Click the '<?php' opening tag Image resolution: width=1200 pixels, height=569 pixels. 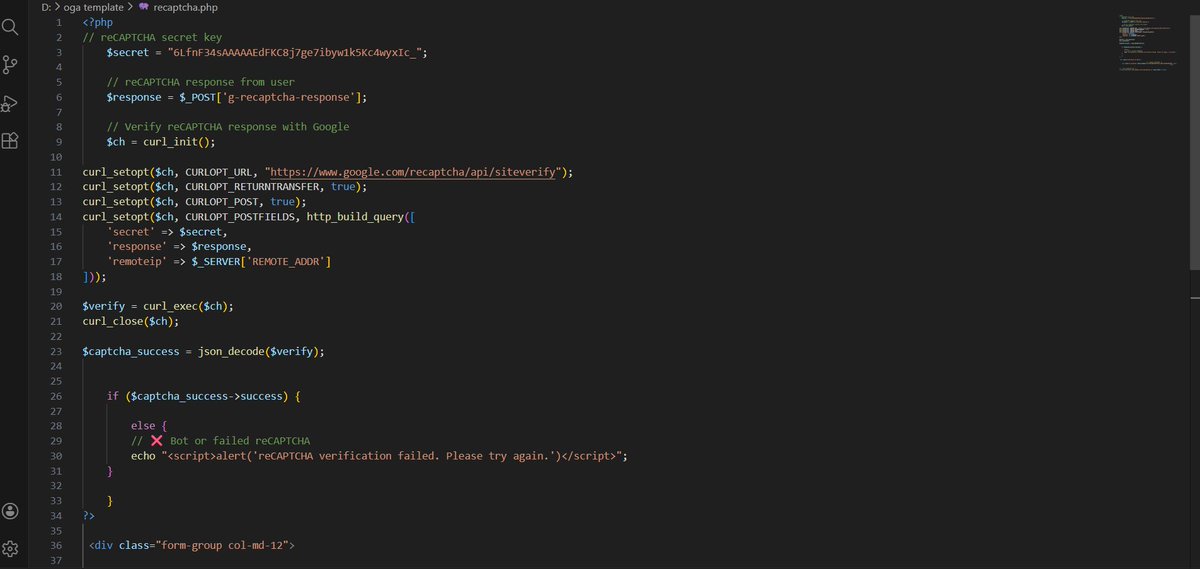point(99,22)
